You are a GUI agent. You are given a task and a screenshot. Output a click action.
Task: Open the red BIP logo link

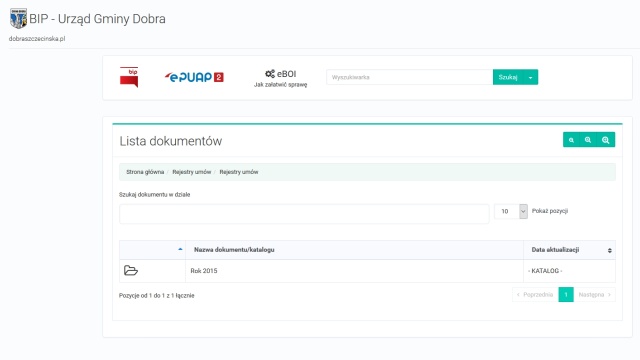[129, 77]
